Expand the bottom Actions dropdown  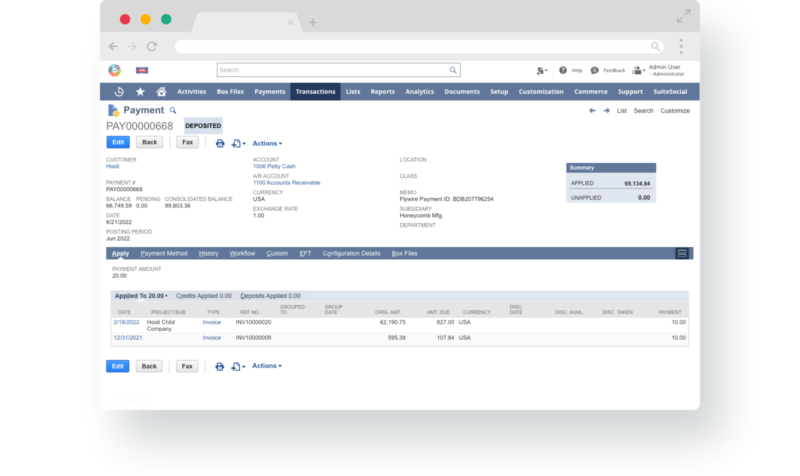pyautogui.click(x=266, y=366)
